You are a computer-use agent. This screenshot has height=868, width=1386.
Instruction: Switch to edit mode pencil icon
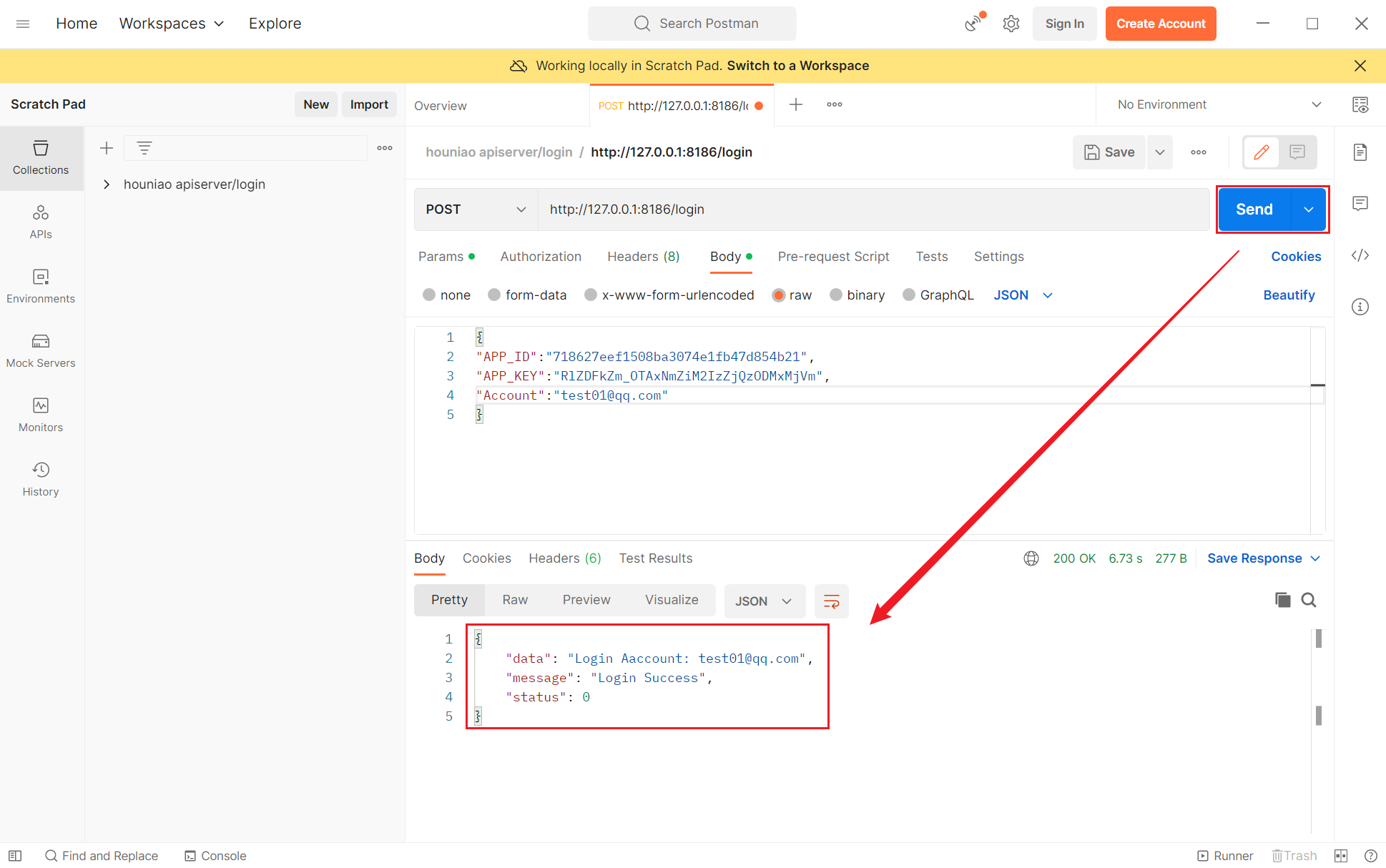point(1262,152)
